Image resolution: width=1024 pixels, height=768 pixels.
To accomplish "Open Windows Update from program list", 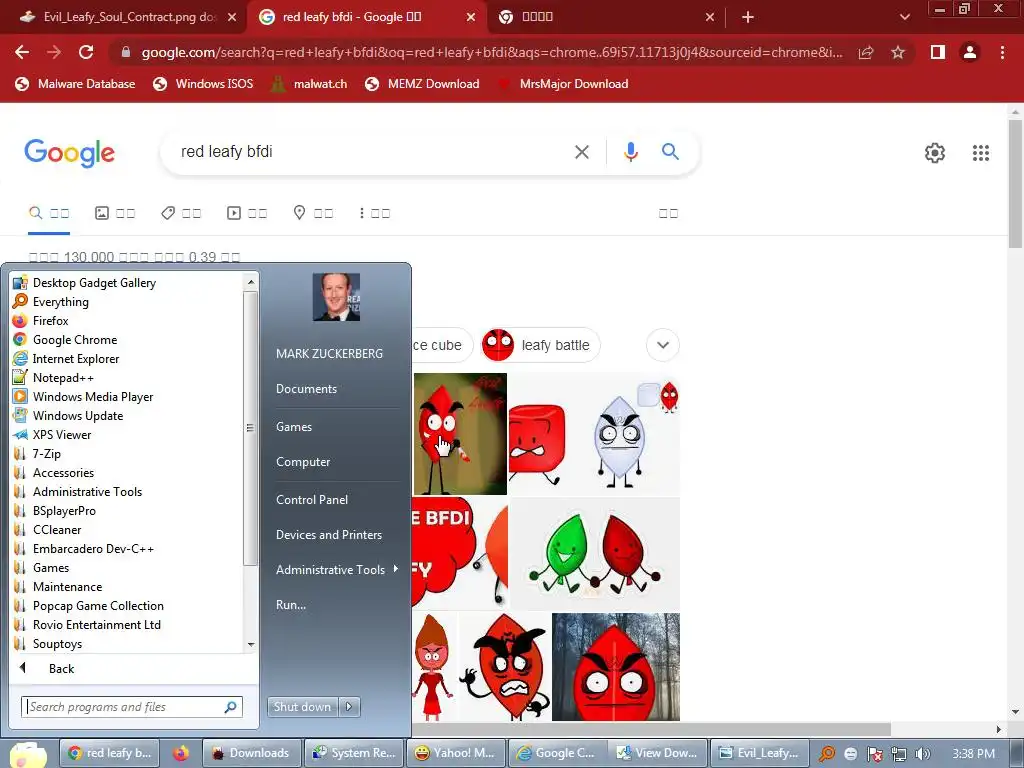I will tap(78, 415).
